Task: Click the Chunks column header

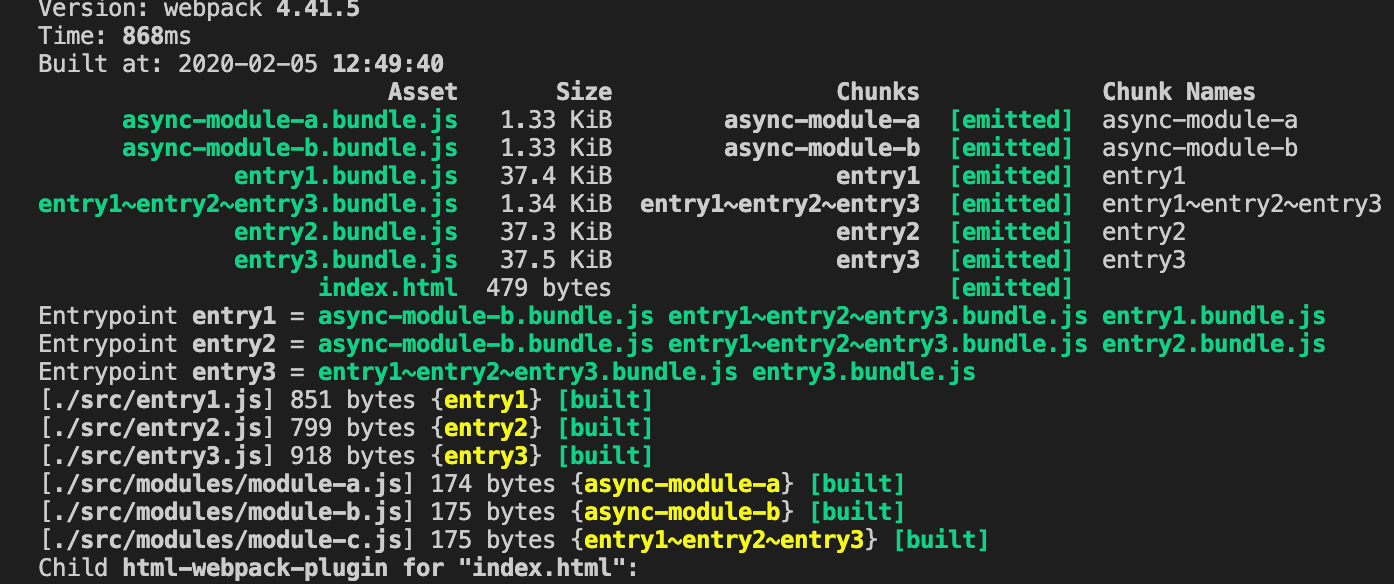Action: click(x=877, y=92)
